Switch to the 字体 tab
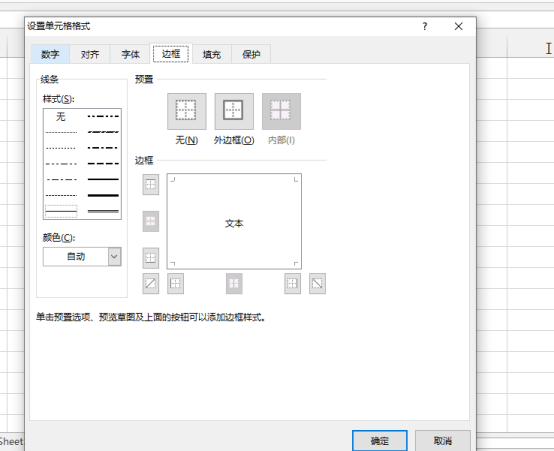554x451 pixels. click(130, 54)
